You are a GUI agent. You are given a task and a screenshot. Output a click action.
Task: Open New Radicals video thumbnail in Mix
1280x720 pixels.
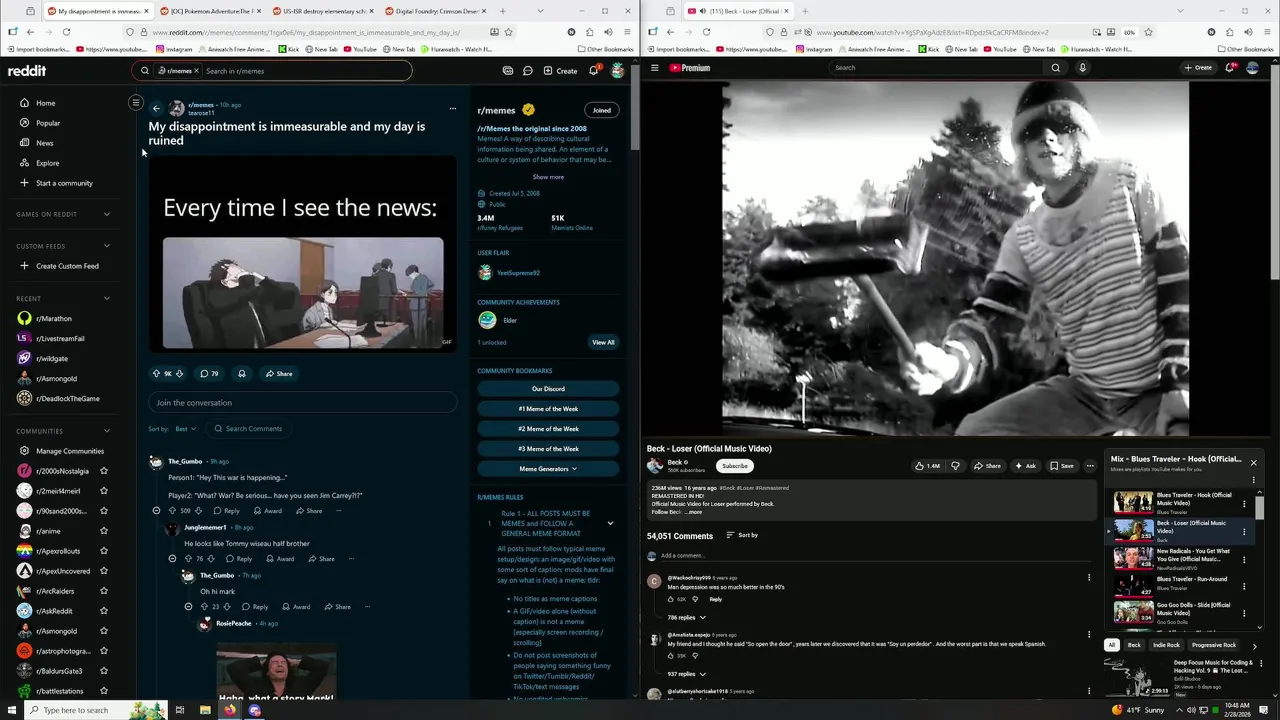(x=1133, y=558)
